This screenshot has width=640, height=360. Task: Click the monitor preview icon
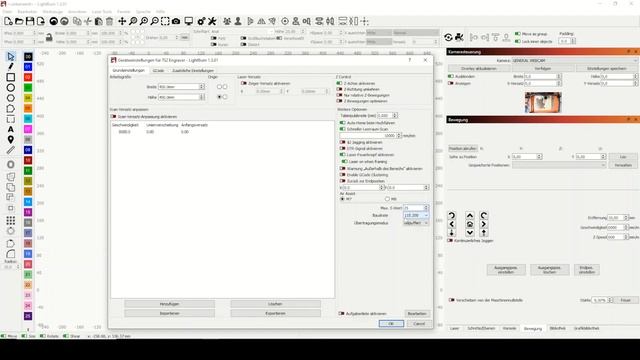(189, 21)
